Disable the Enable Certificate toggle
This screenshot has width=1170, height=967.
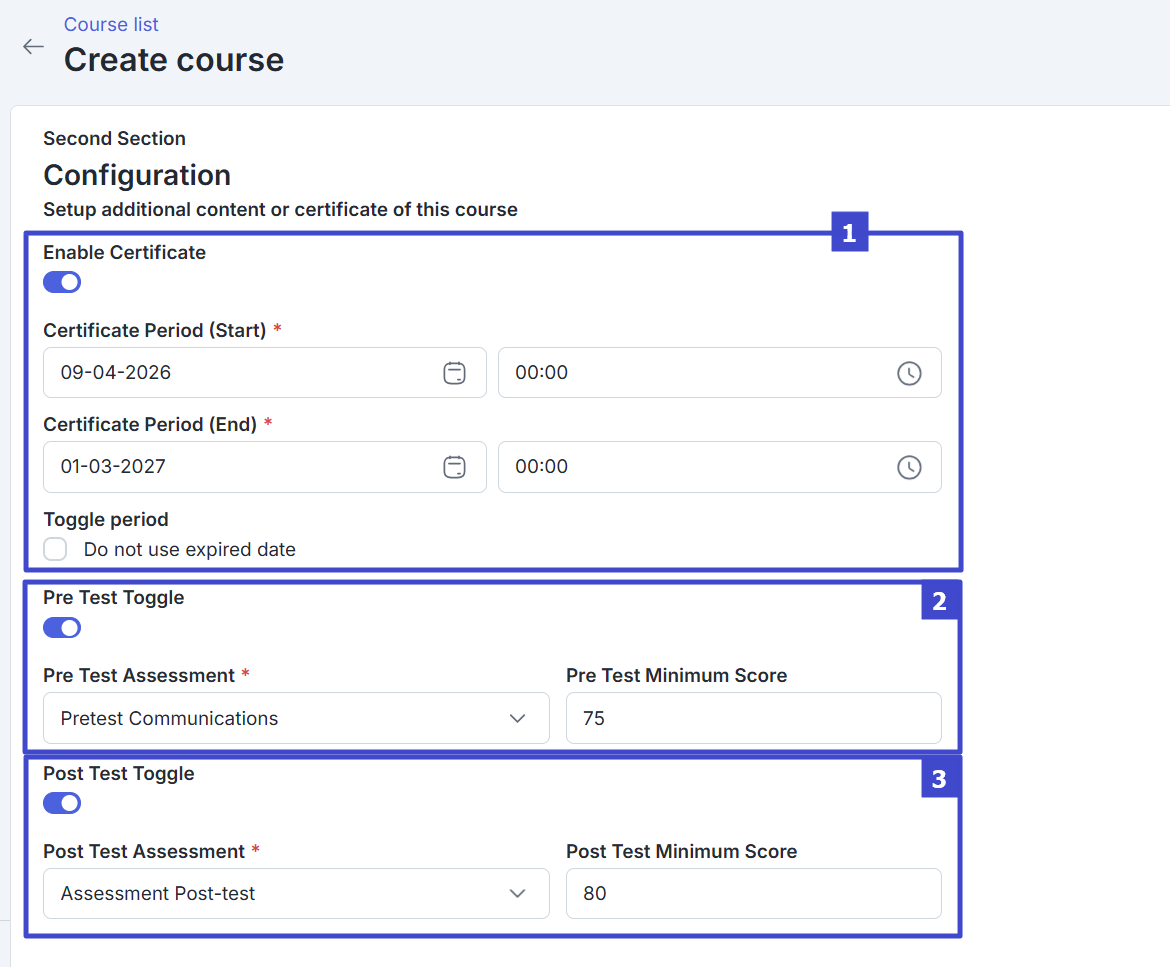click(x=62, y=283)
